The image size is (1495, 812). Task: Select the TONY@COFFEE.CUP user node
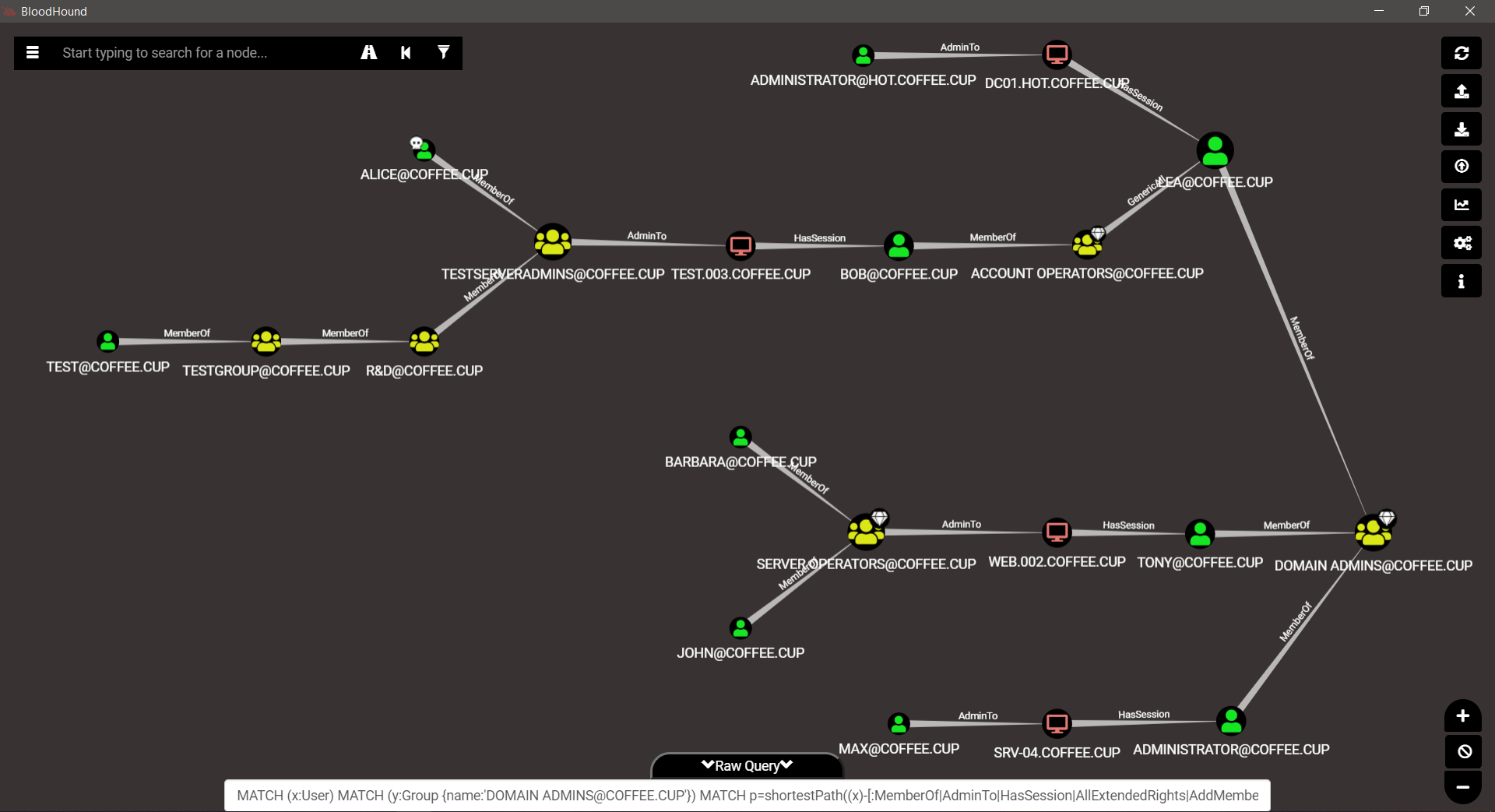[1200, 533]
